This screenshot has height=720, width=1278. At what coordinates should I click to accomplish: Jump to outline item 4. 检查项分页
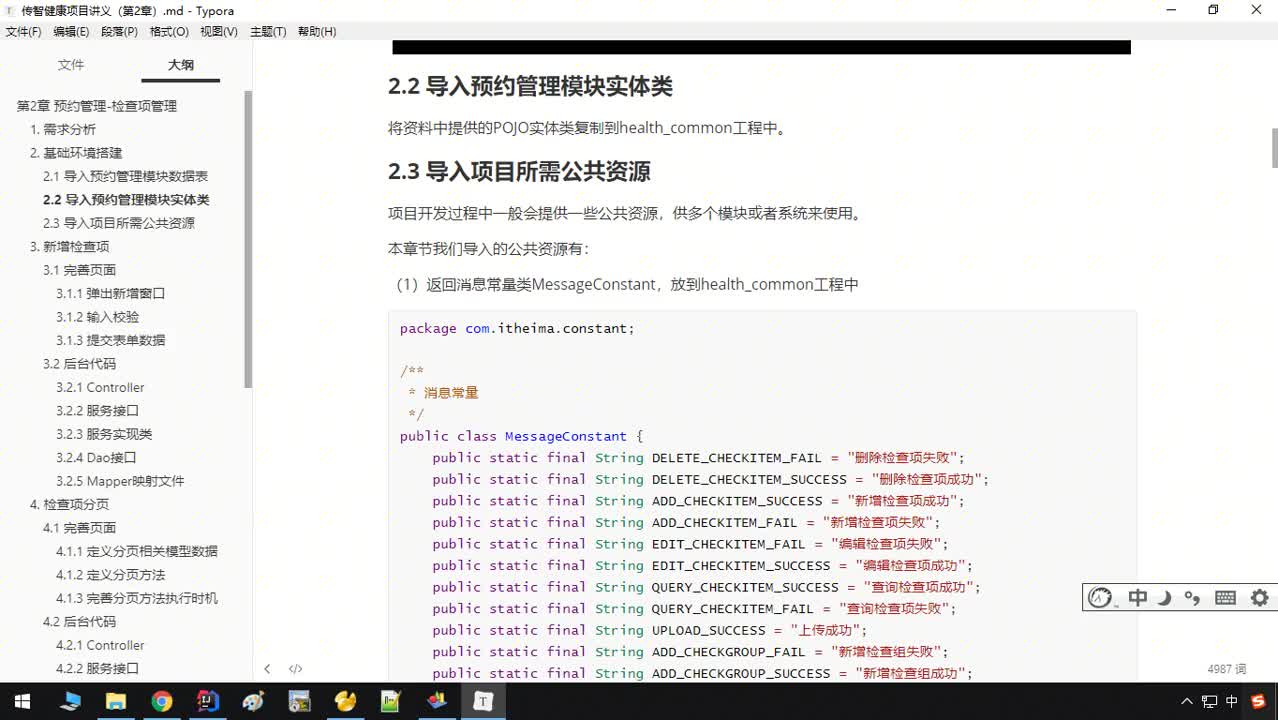click(x=69, y=505)
